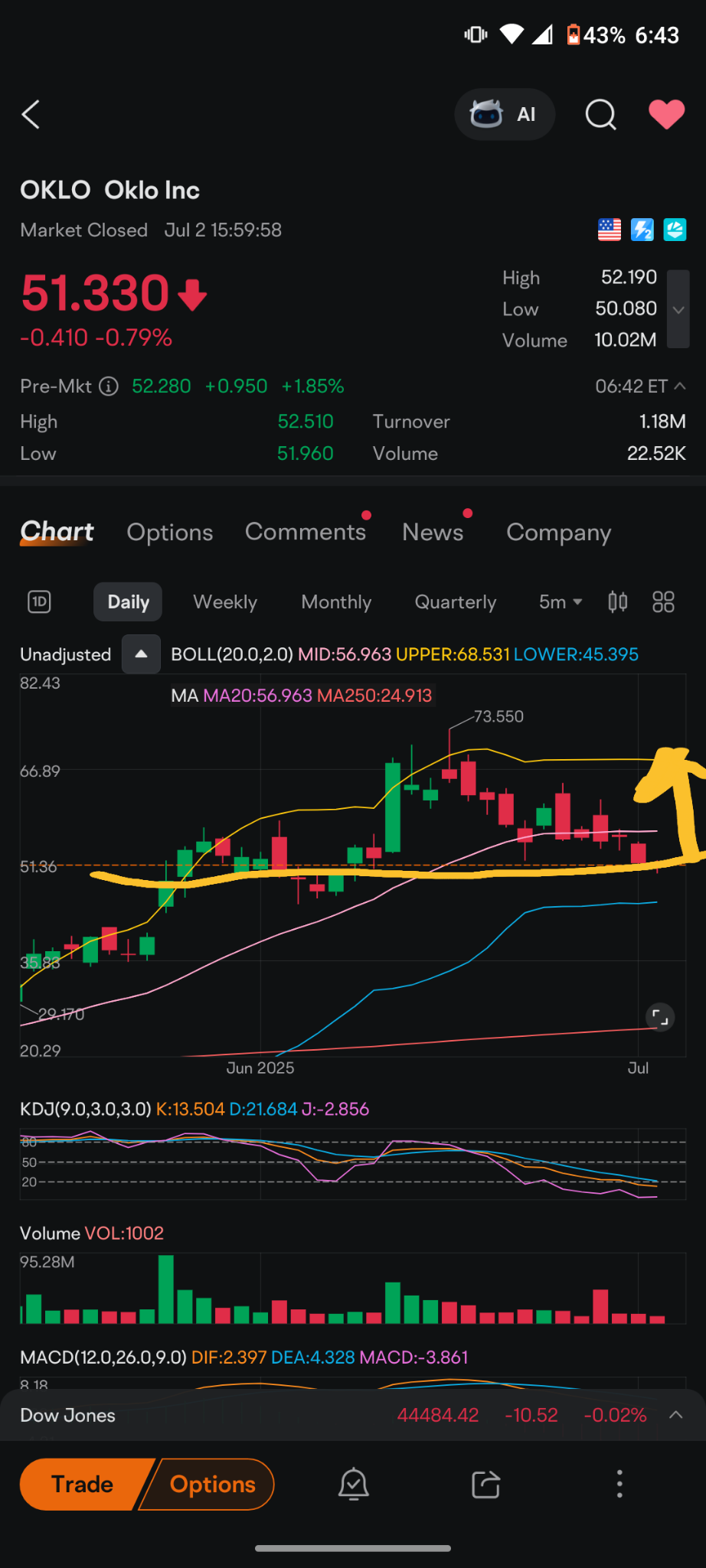Screen dimensions: 706x1568
Task: Switch to the Company tab
Action: pyautogui.click(x=559, y=533)
